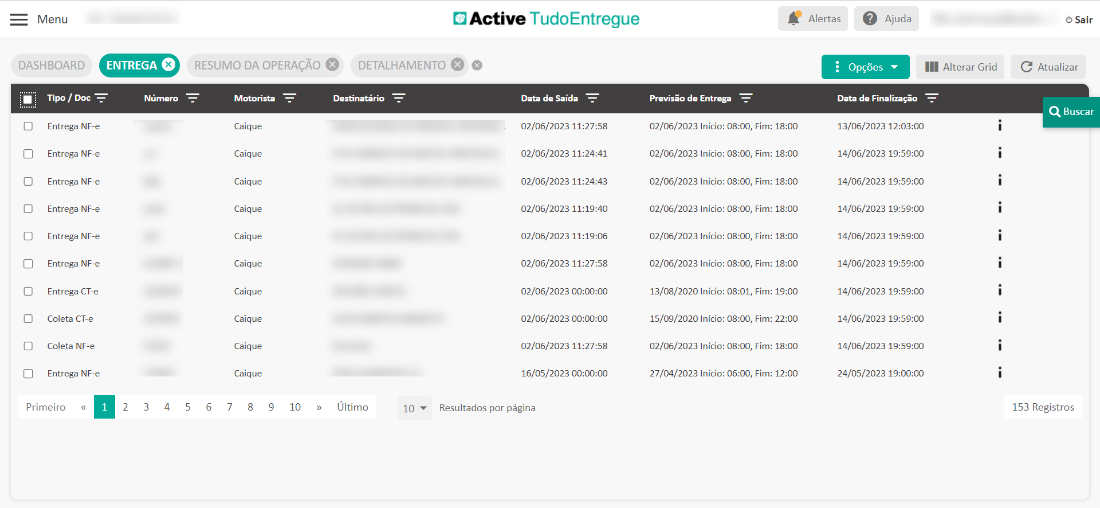
Task: Open info icon for 13/06/2023 12:03:00 row
Action: [1000, 126]
